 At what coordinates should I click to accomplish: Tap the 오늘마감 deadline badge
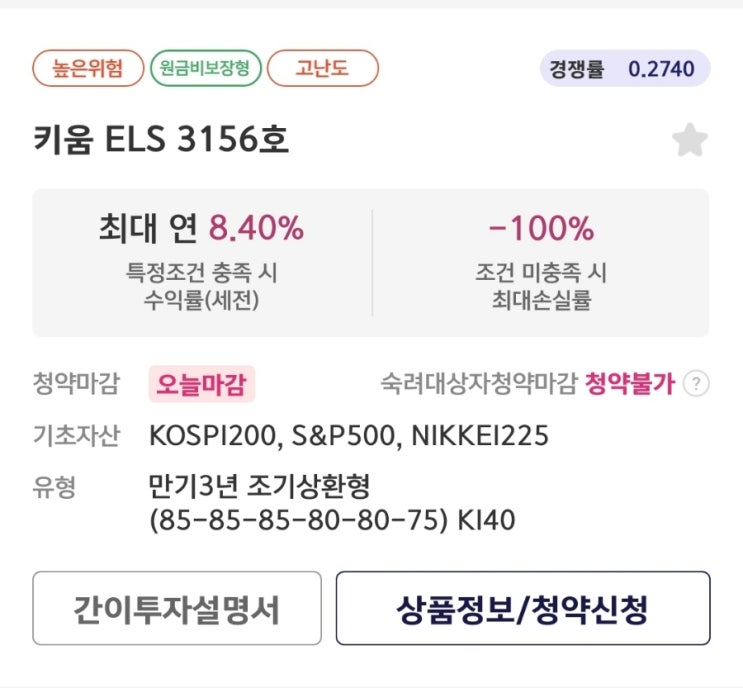(201, 384)
